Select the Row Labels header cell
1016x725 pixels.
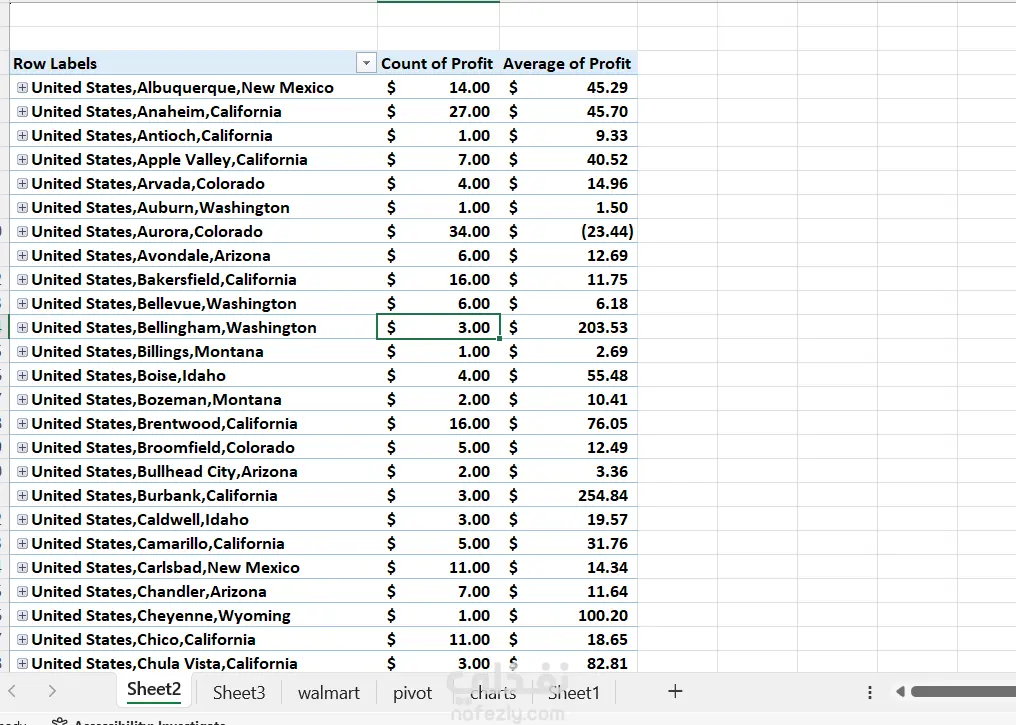pos(193,63)
